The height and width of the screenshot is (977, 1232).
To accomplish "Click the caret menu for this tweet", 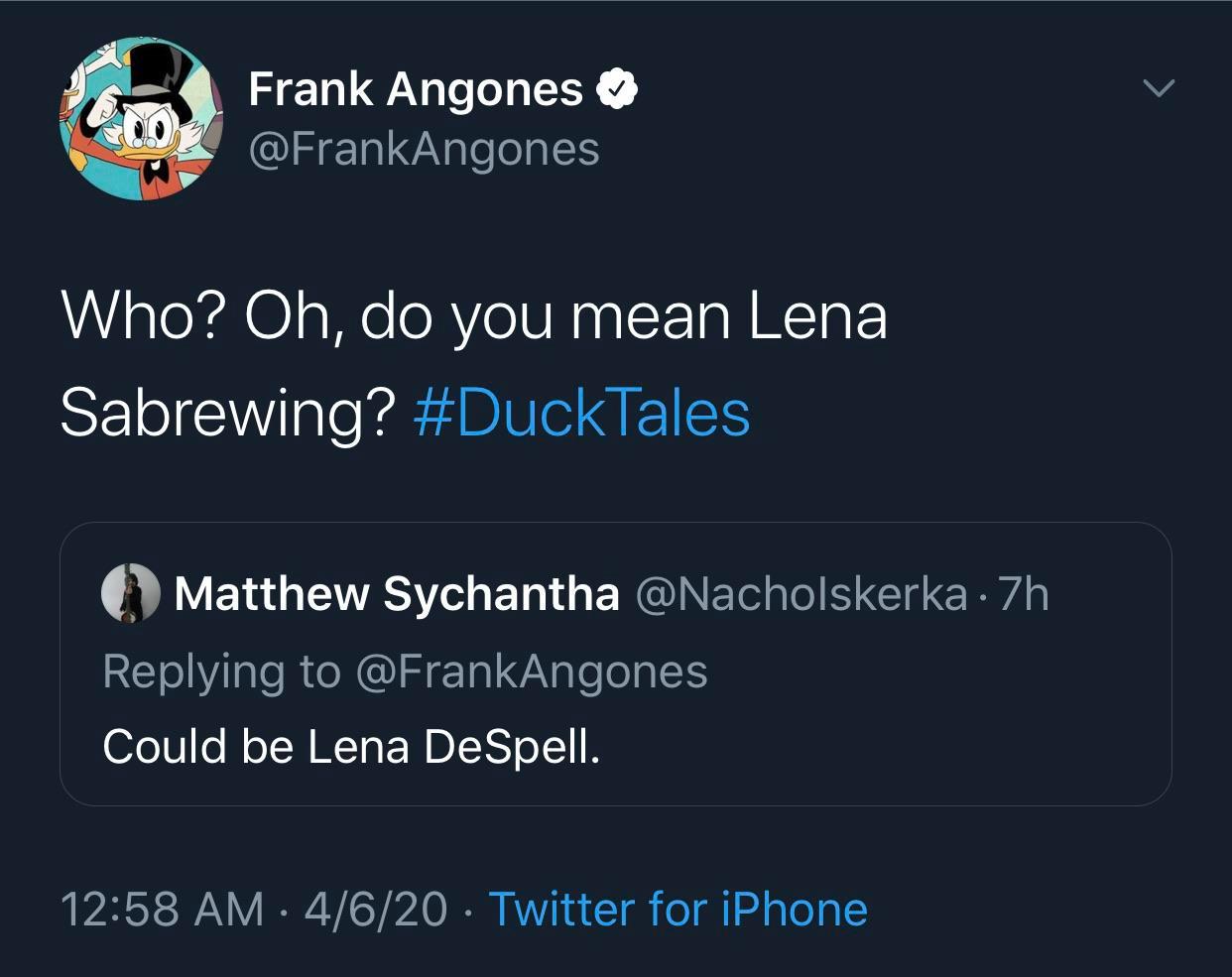I will (x=1158, y=88).
